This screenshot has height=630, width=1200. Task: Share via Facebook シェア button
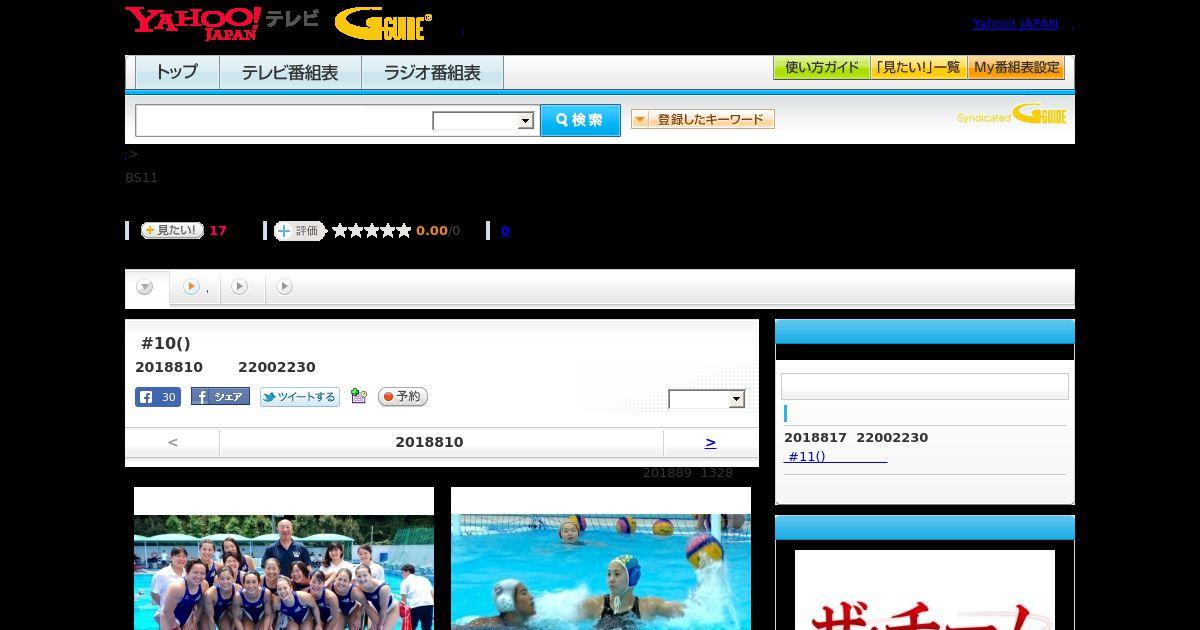point(220,397)
